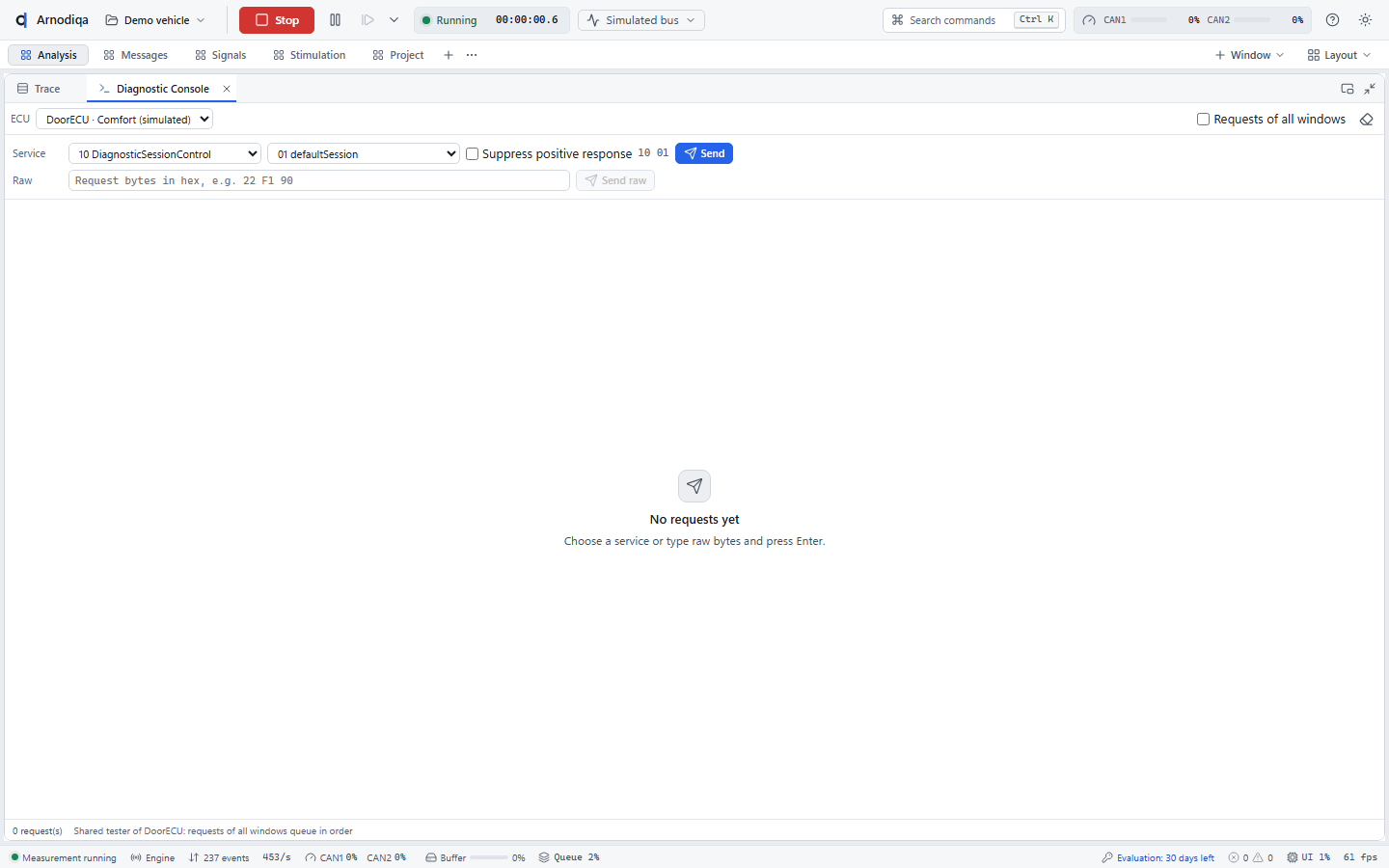Collapse the panel with the shrink arrows icon

(x=1370, y=89)
